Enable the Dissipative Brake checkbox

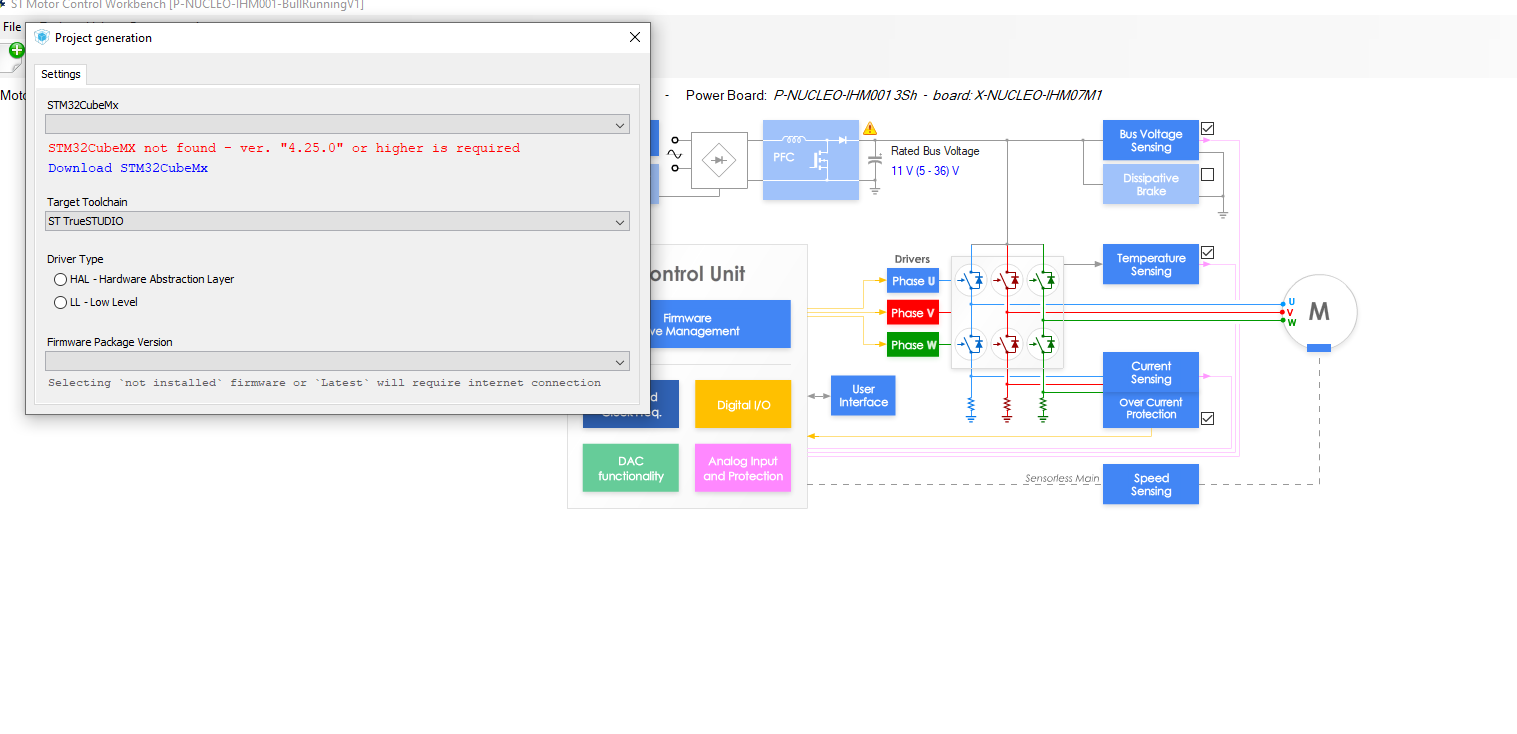click(1207, 174)
